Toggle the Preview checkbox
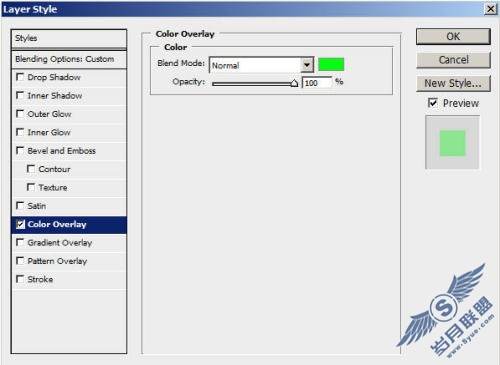 click(x=433, y=103)
